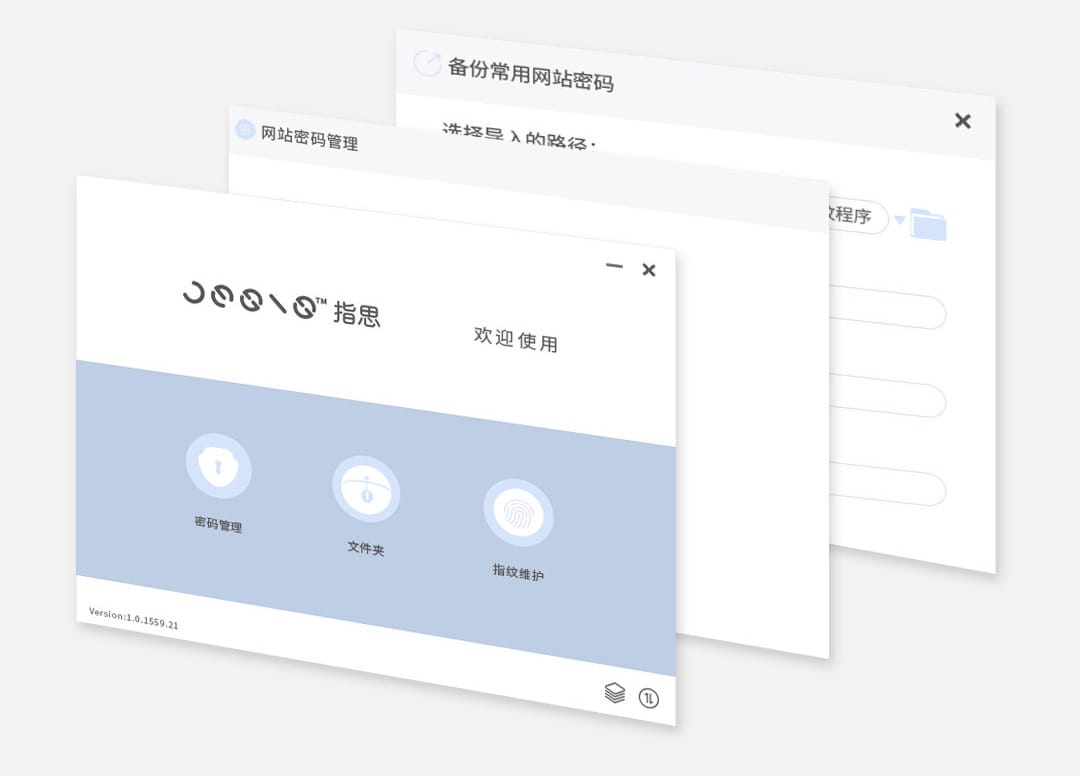Click the Version 1.0.1559.21 text

tap(133, 618)
